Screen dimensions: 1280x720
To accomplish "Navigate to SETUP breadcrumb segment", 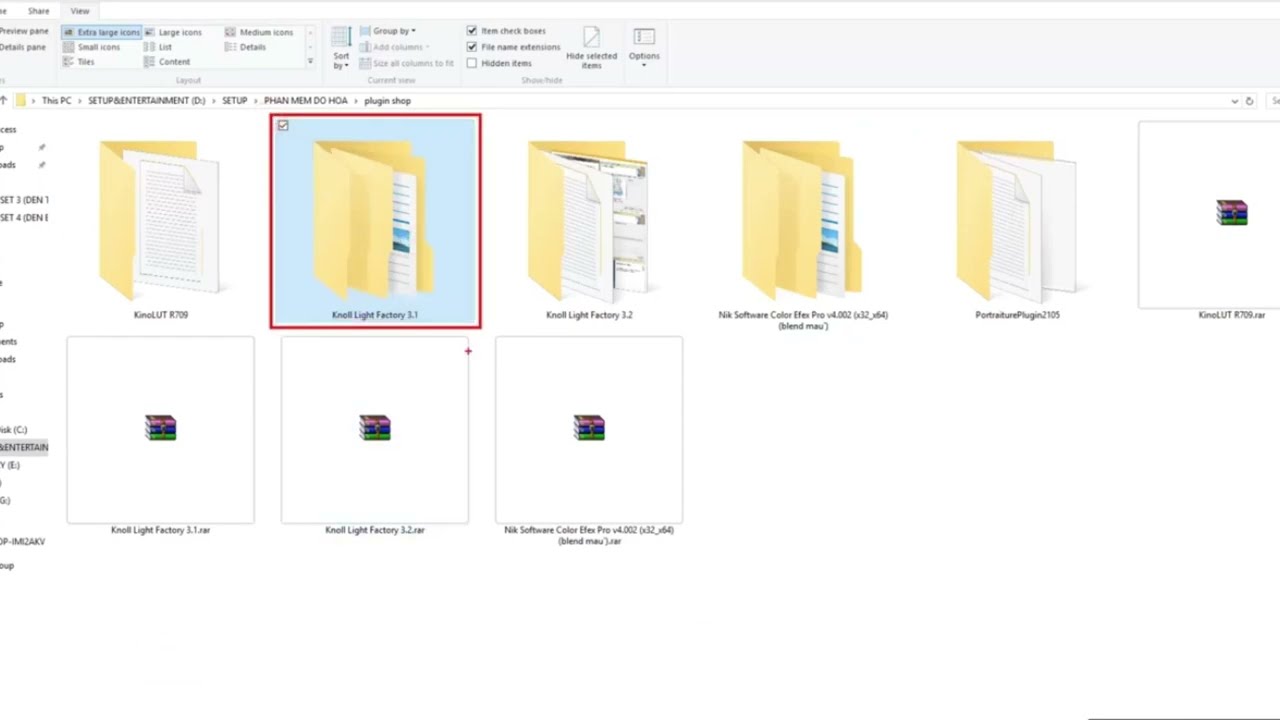I will (x=234, y=101).
